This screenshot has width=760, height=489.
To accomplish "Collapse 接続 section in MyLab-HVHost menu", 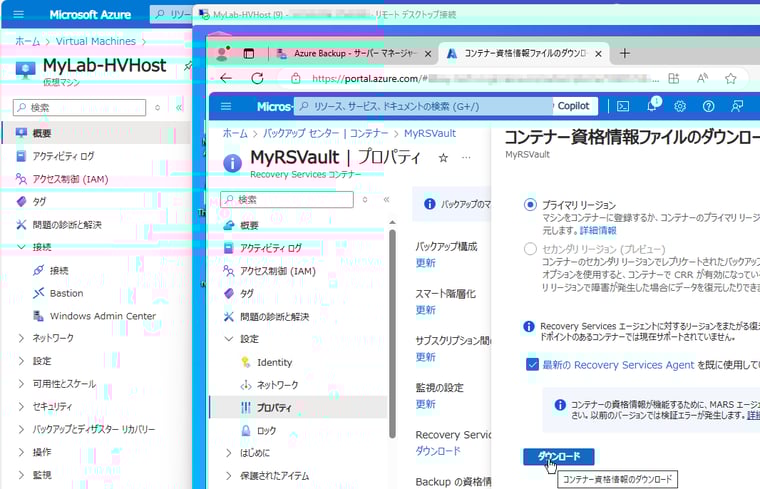I will point(21,247).
